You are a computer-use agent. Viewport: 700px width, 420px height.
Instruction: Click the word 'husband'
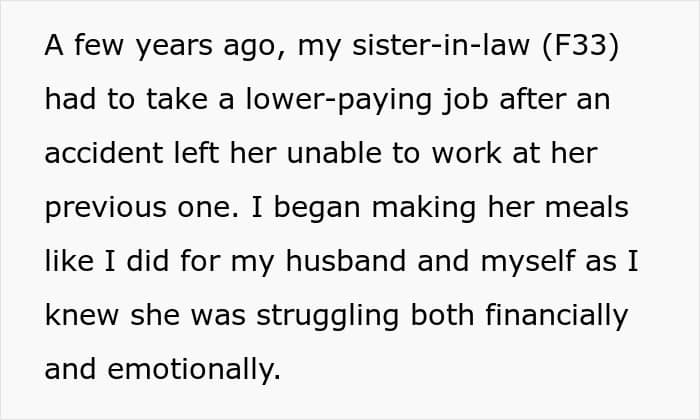pos(346,261)
